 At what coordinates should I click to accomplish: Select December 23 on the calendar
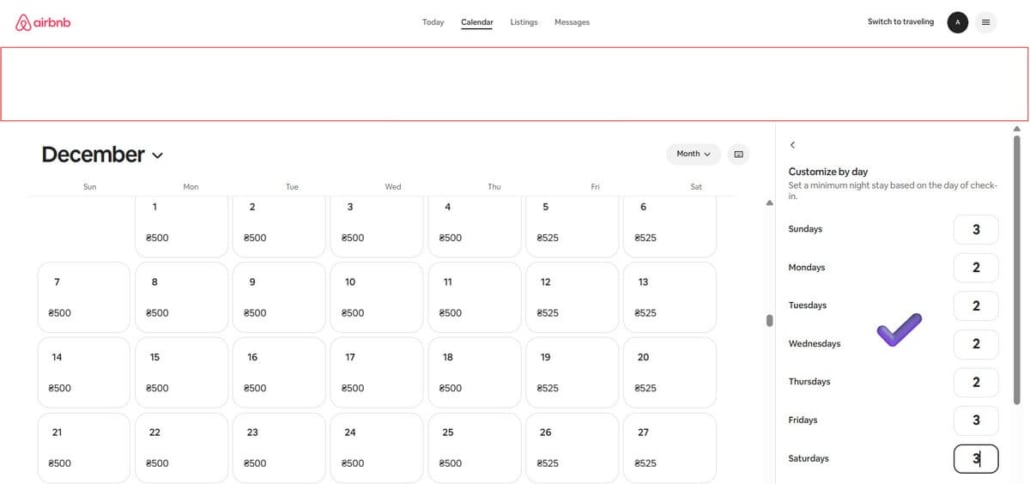(279, 448)
